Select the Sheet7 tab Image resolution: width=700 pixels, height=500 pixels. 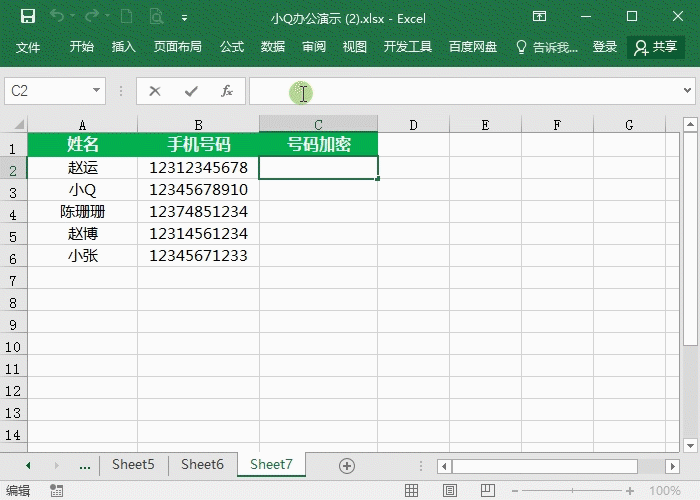(x=271, y=465)
